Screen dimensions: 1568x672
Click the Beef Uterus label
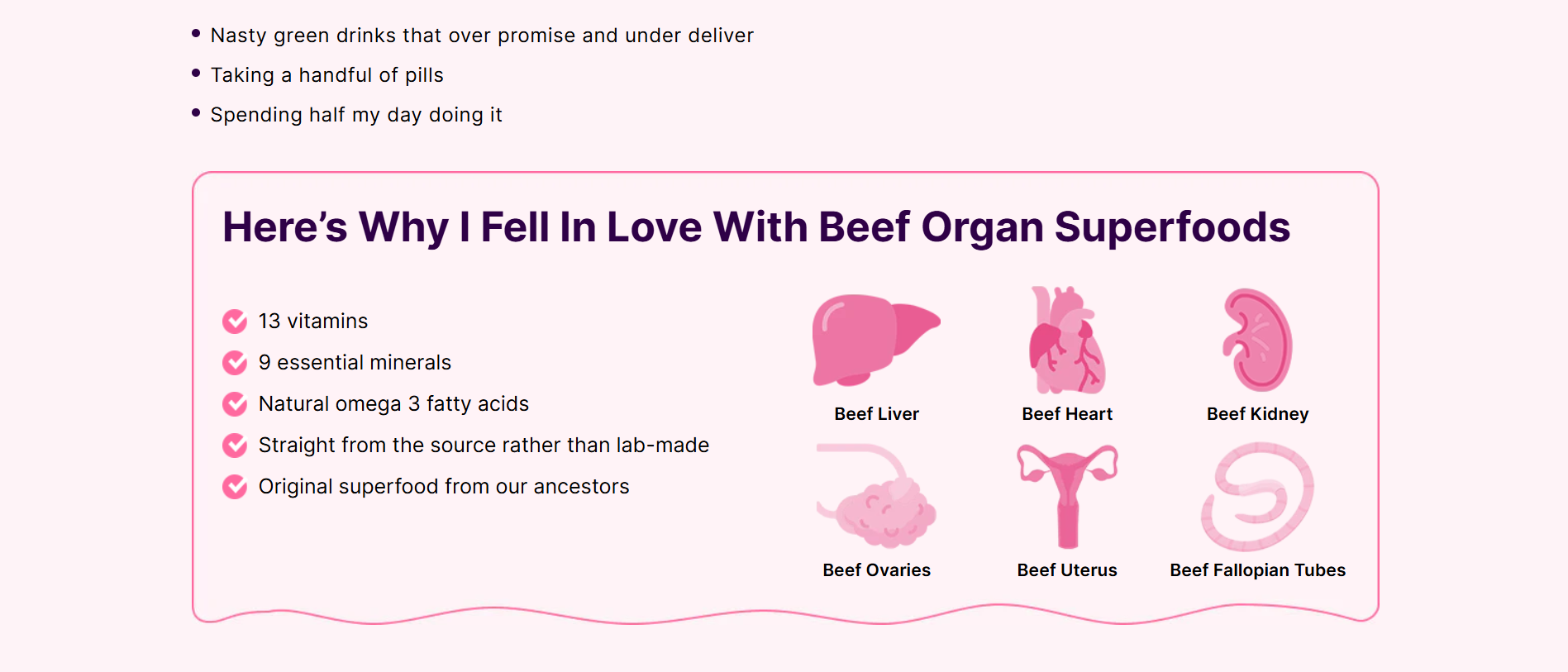pyautogui.click(x=1067, y=570)
